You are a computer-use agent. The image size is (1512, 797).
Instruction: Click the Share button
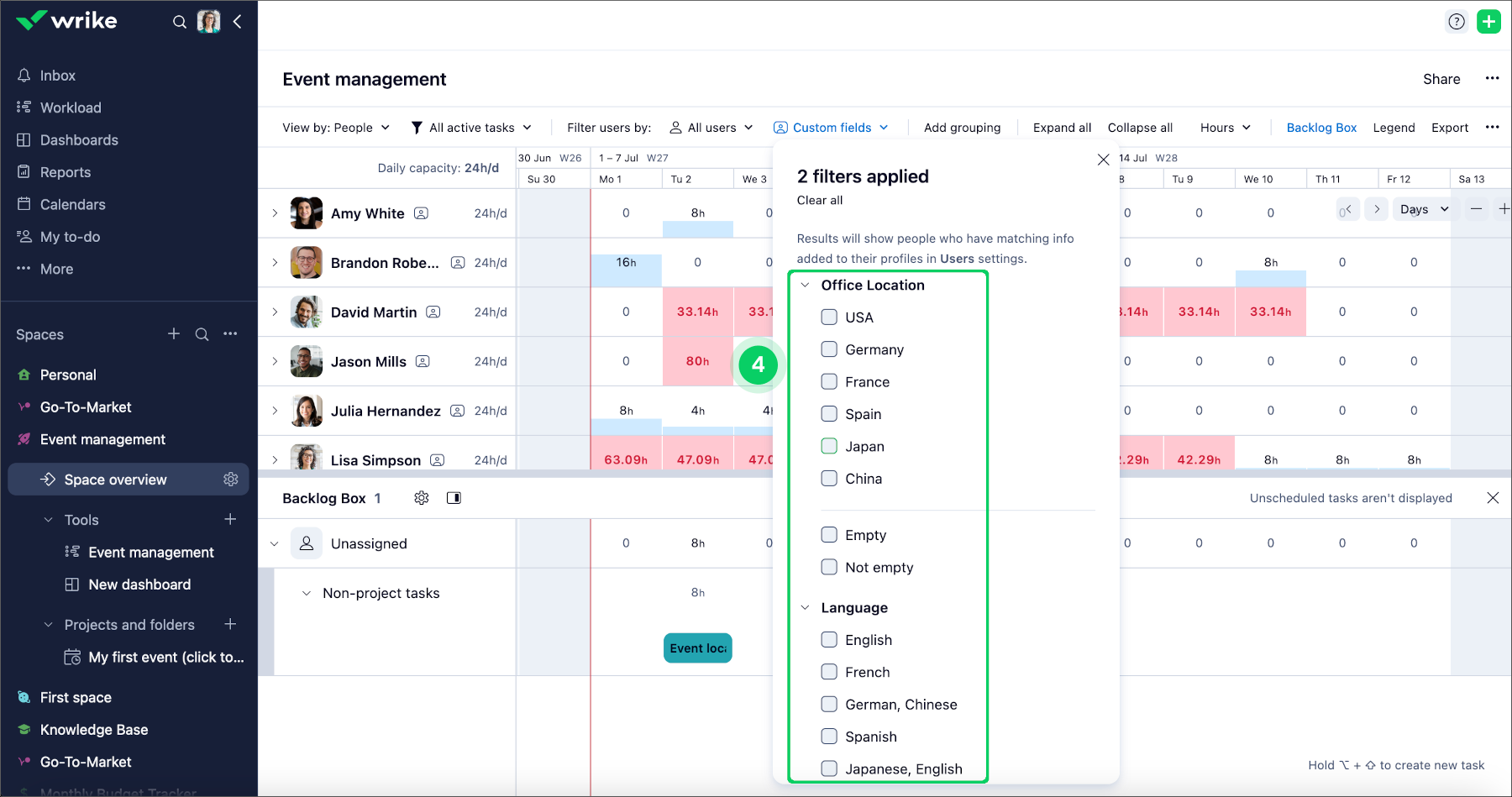click(x=1441, y=79)
